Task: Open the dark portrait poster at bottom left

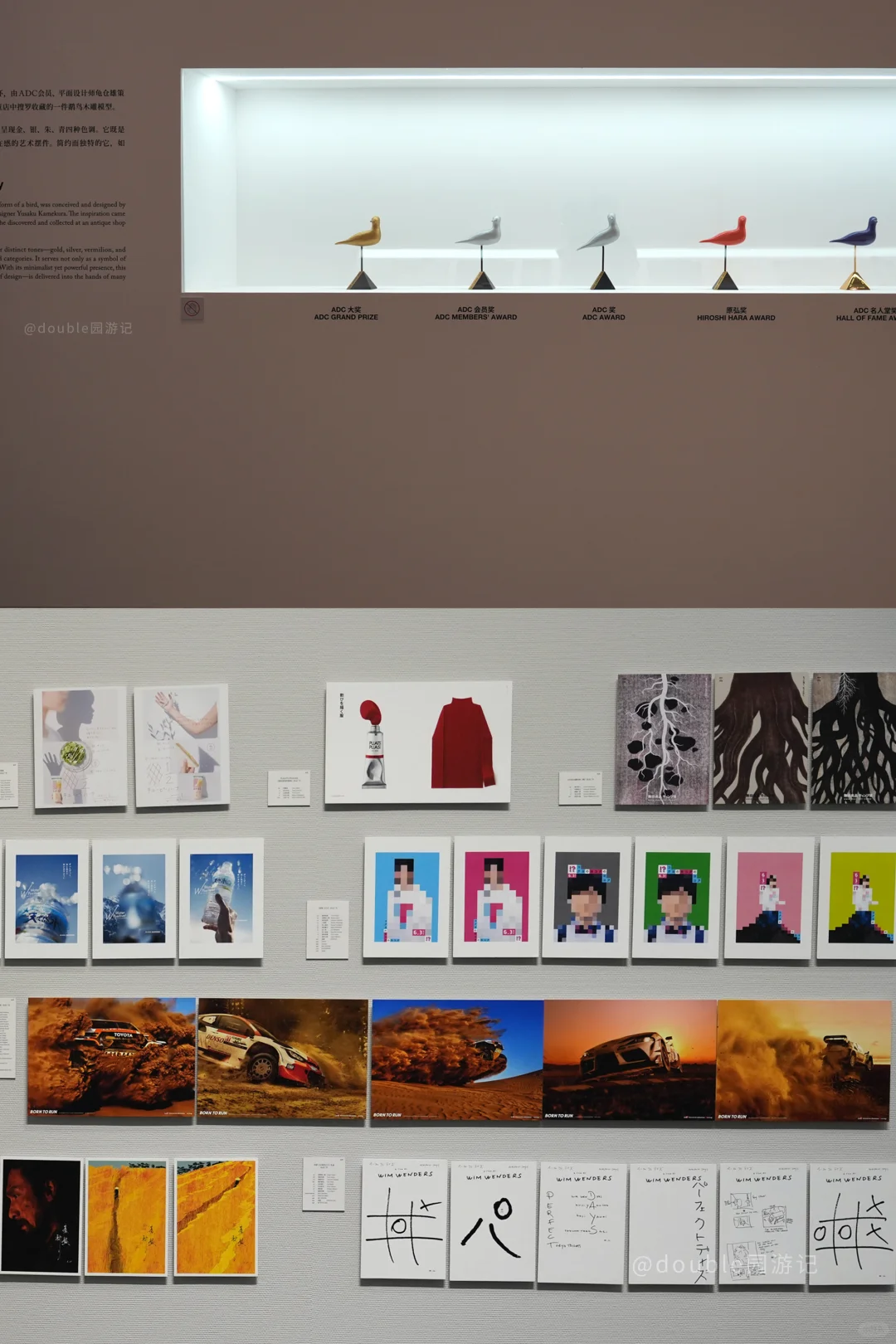Action: click(41, 1216)
